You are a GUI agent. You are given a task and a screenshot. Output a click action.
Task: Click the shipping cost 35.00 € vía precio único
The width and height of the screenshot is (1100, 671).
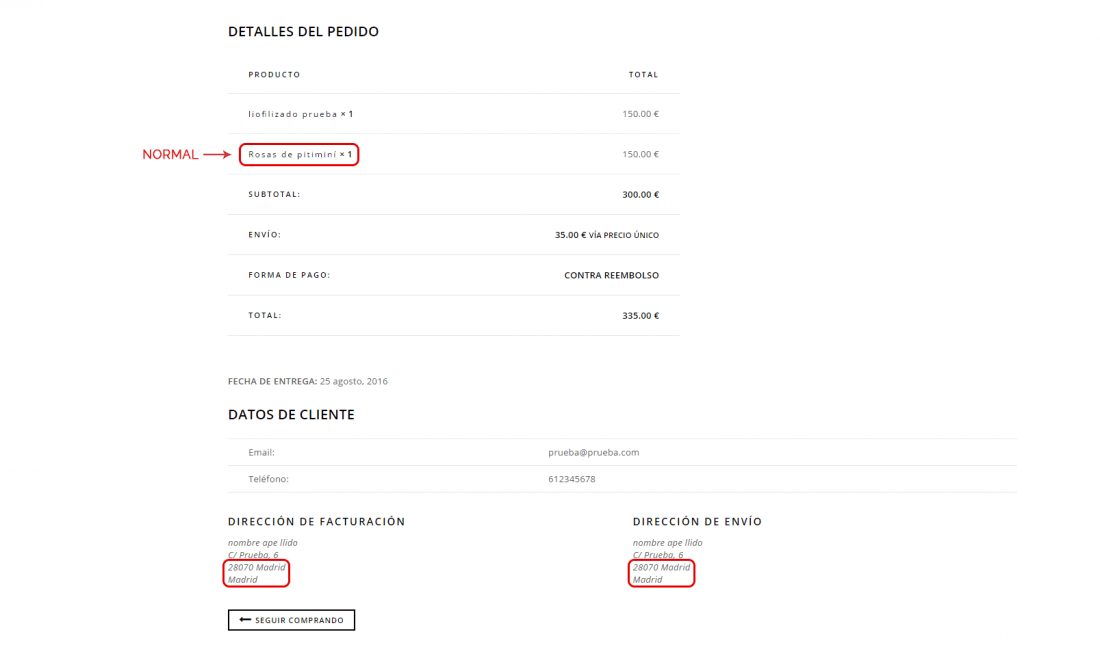(x=607, y=235)
